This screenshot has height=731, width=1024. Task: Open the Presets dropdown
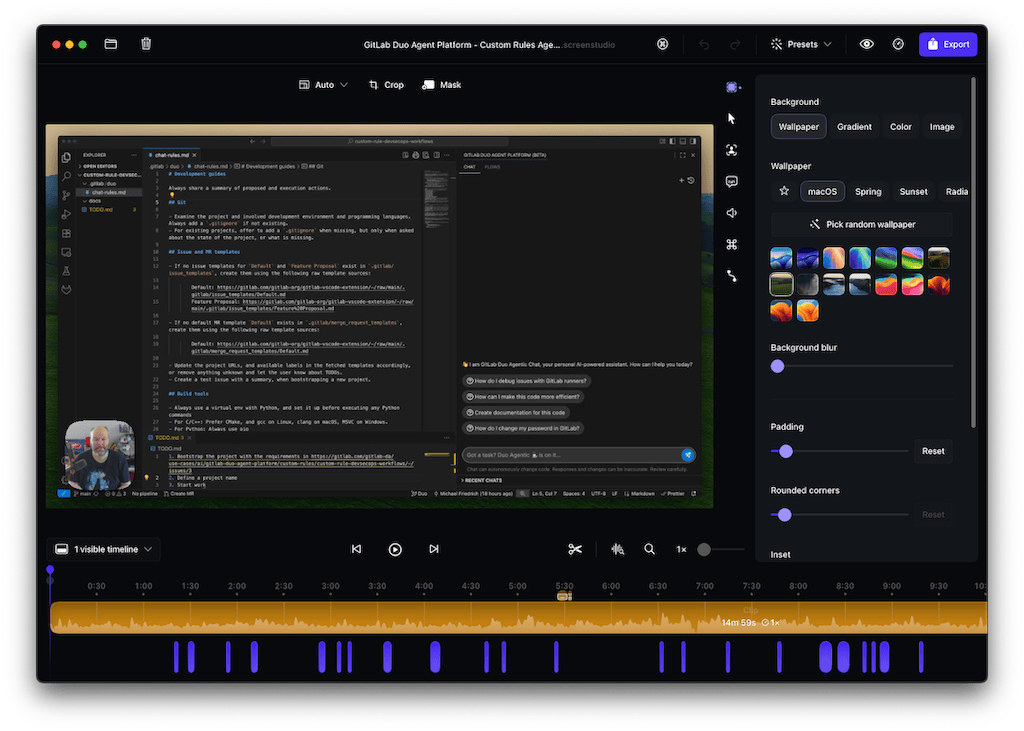click(x=801, y=44)
